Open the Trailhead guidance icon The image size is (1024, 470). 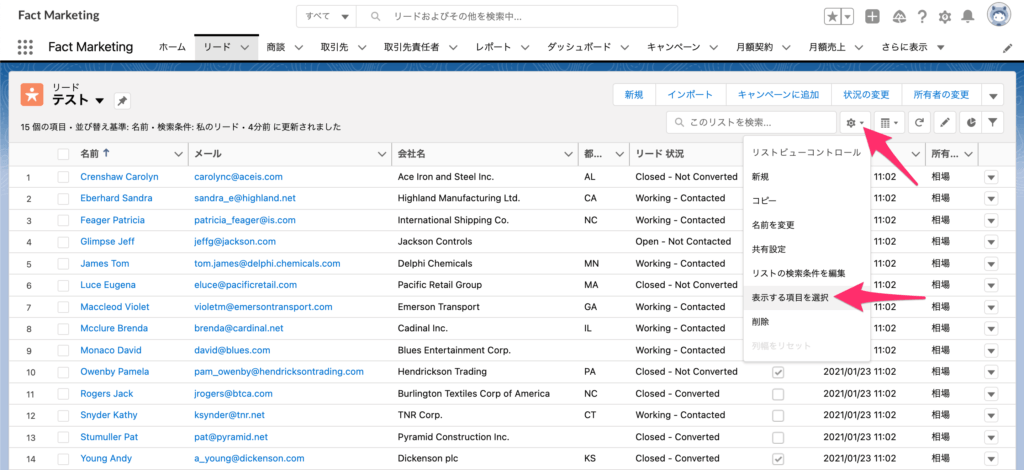pos(899,17)
